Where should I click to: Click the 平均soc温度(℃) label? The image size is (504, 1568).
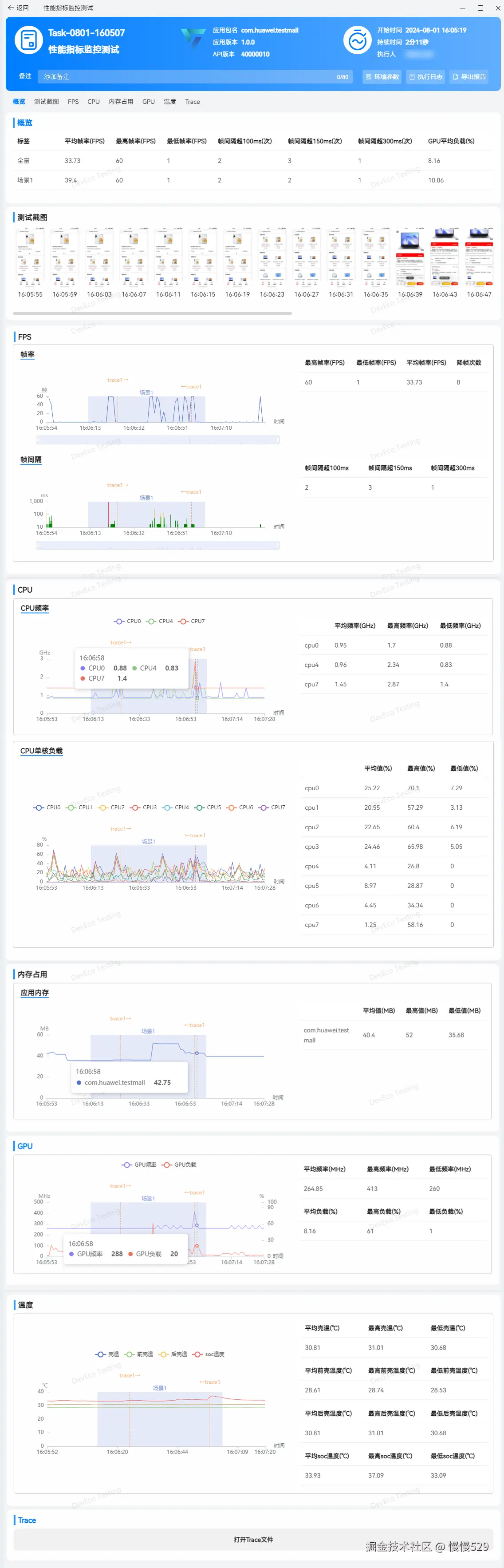tap(327, 1456)
